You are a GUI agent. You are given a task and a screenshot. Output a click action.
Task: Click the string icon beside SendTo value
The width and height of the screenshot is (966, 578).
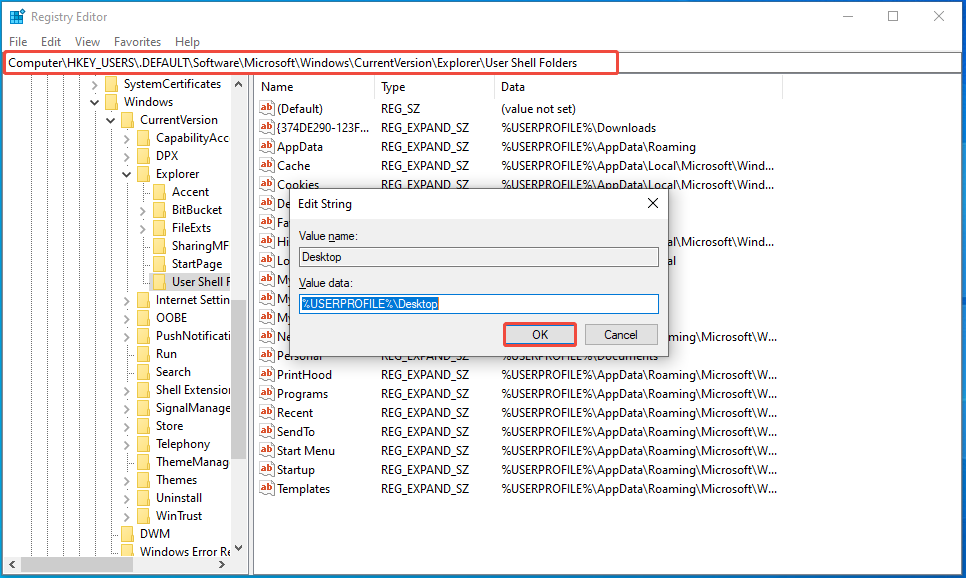coord(266,431)
